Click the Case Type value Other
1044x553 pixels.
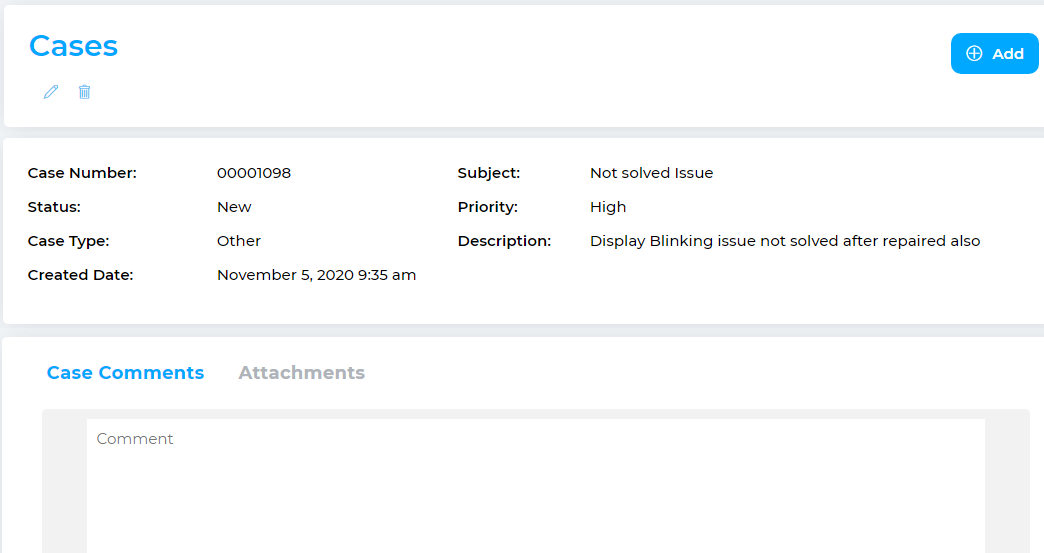click(x=239, y=241)
